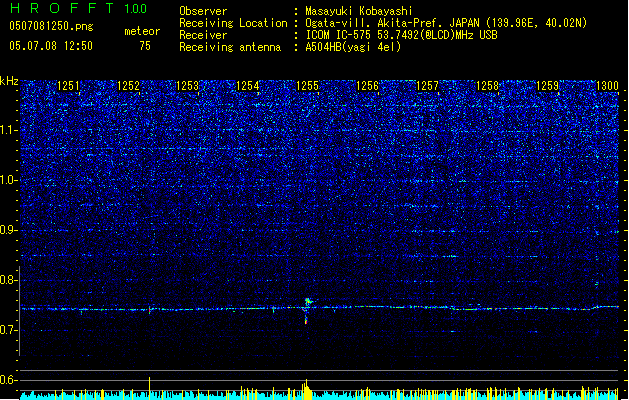
Task: Click the 0.7 kHz axis label
Action: 9,330
